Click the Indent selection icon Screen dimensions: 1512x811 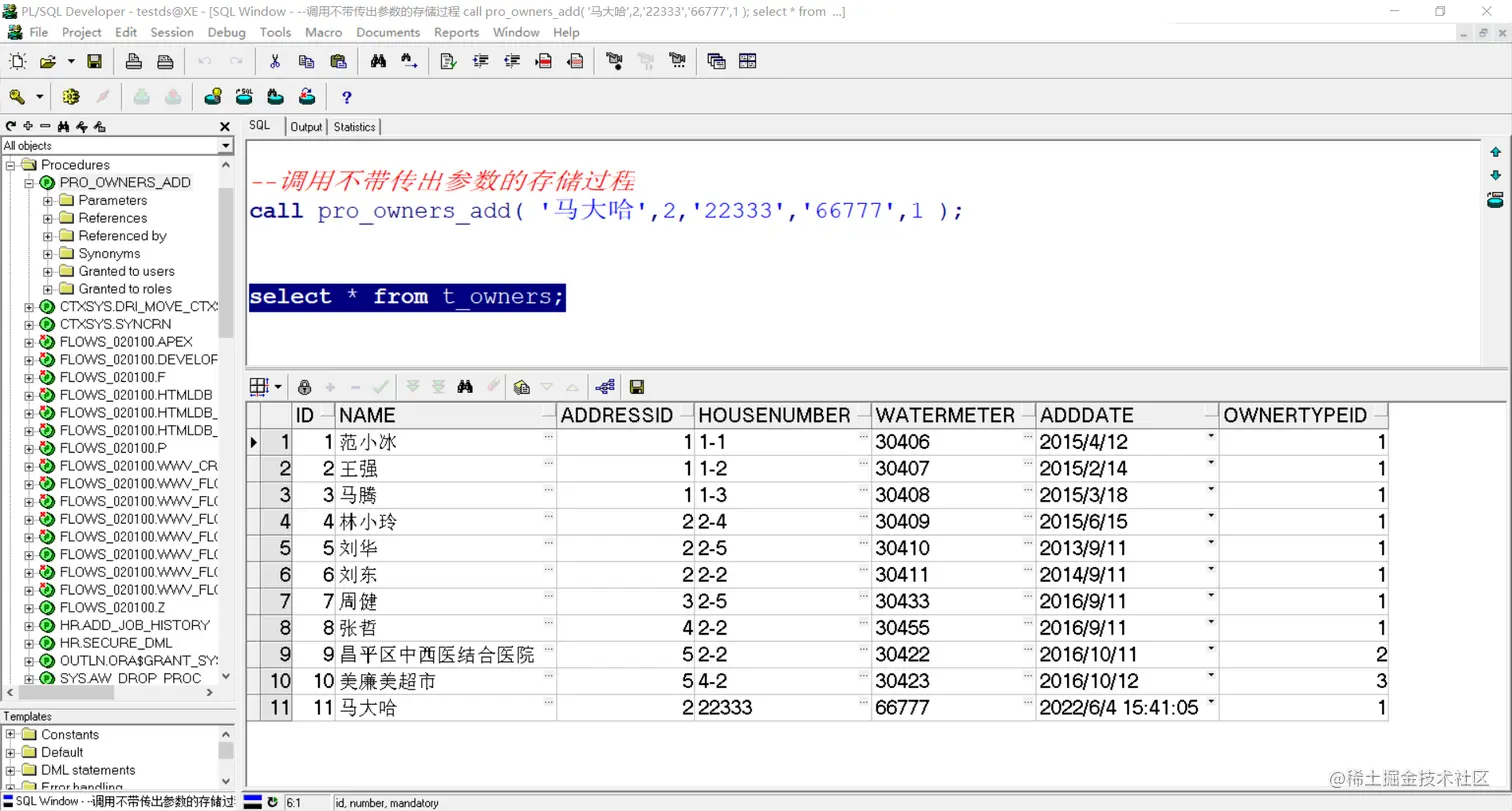481,62
